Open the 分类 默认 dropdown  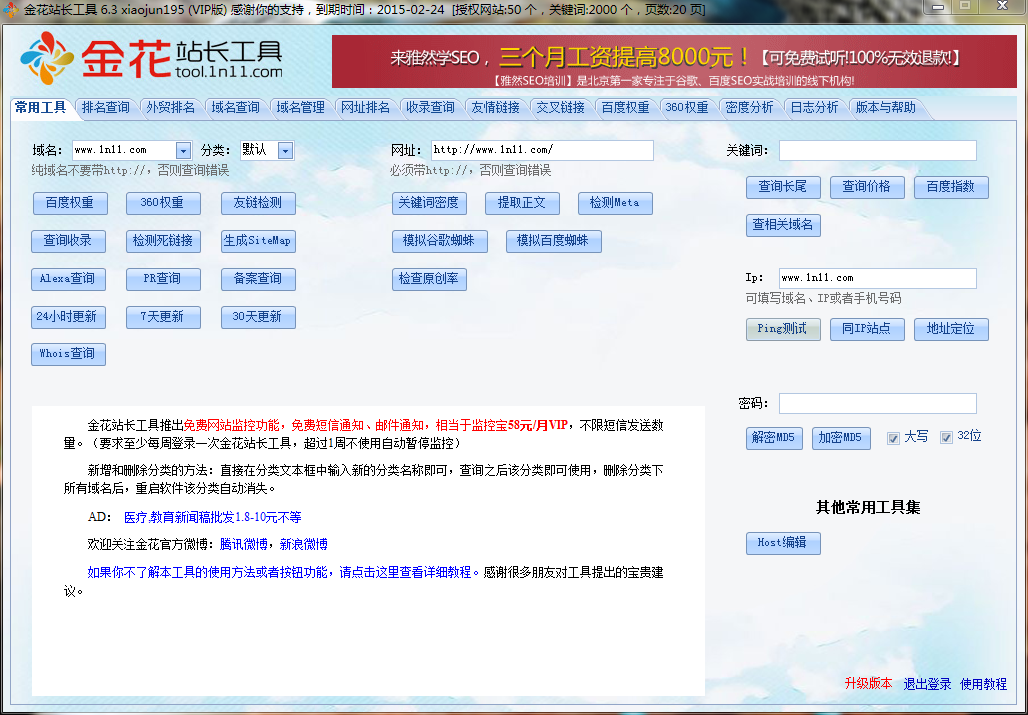[x=285, y=151]
